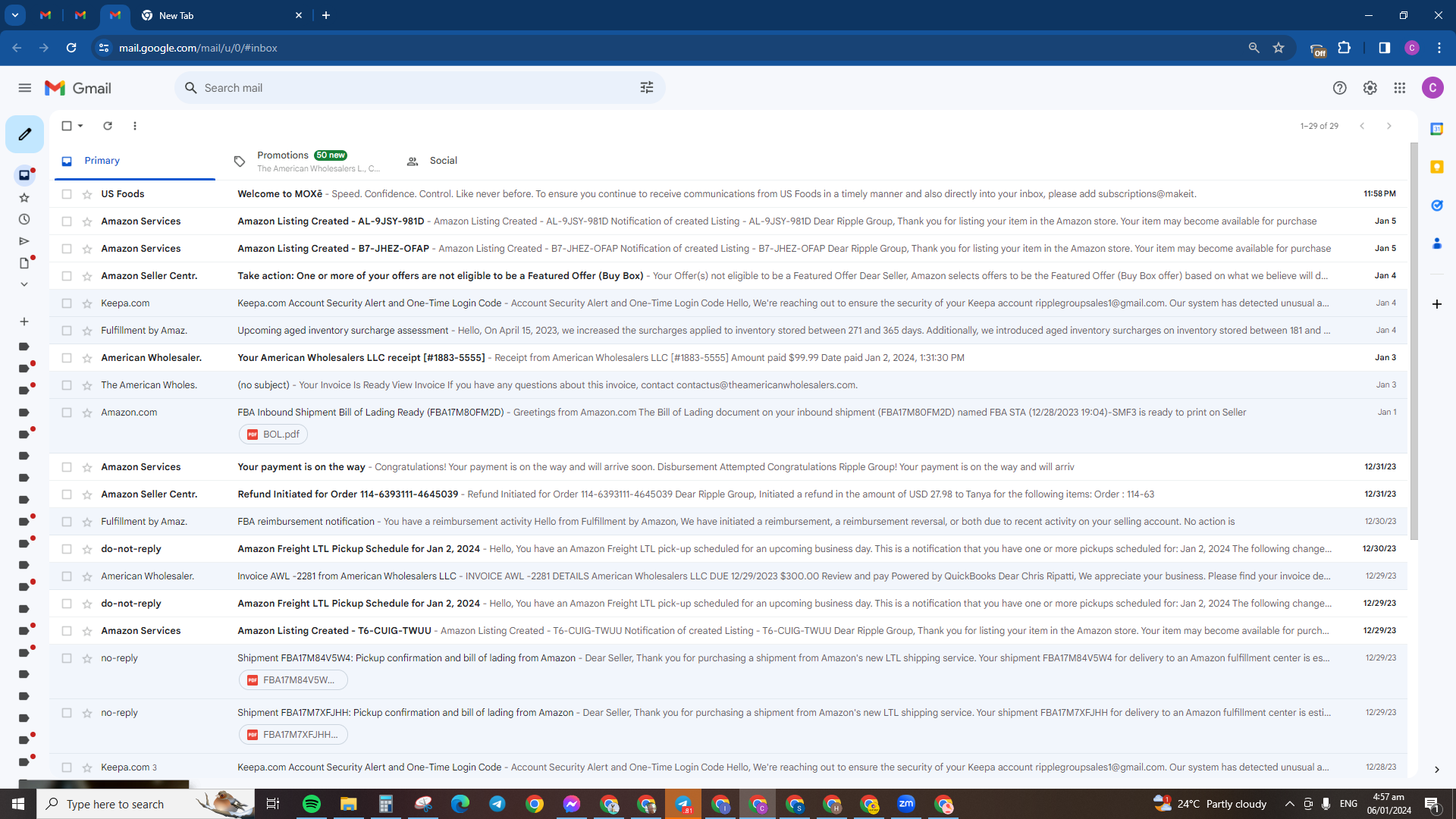Image resolution: width=1456 pixels, height=819 pixels.
Task: Open Zoom from the taskbar
Action: point(906,804)
